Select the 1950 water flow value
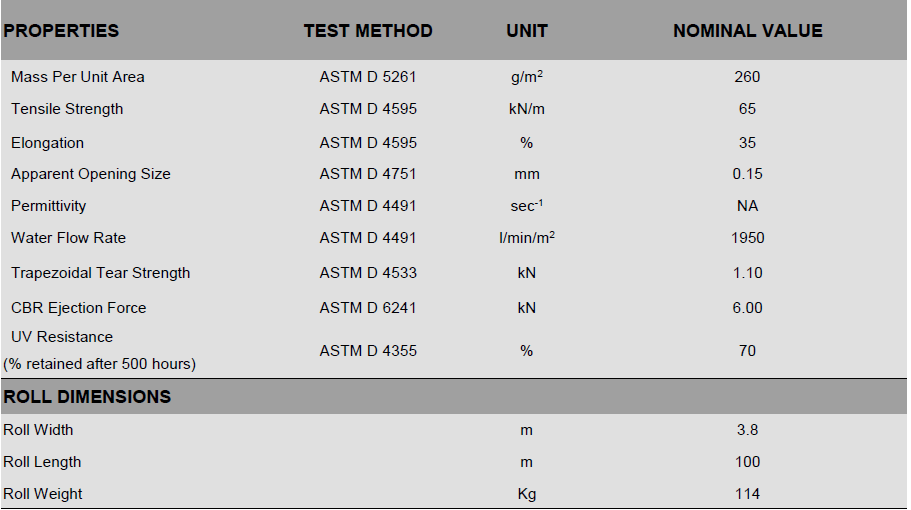Image resolution: width=911 pixels, height=510 pixels. coord(747,238)
